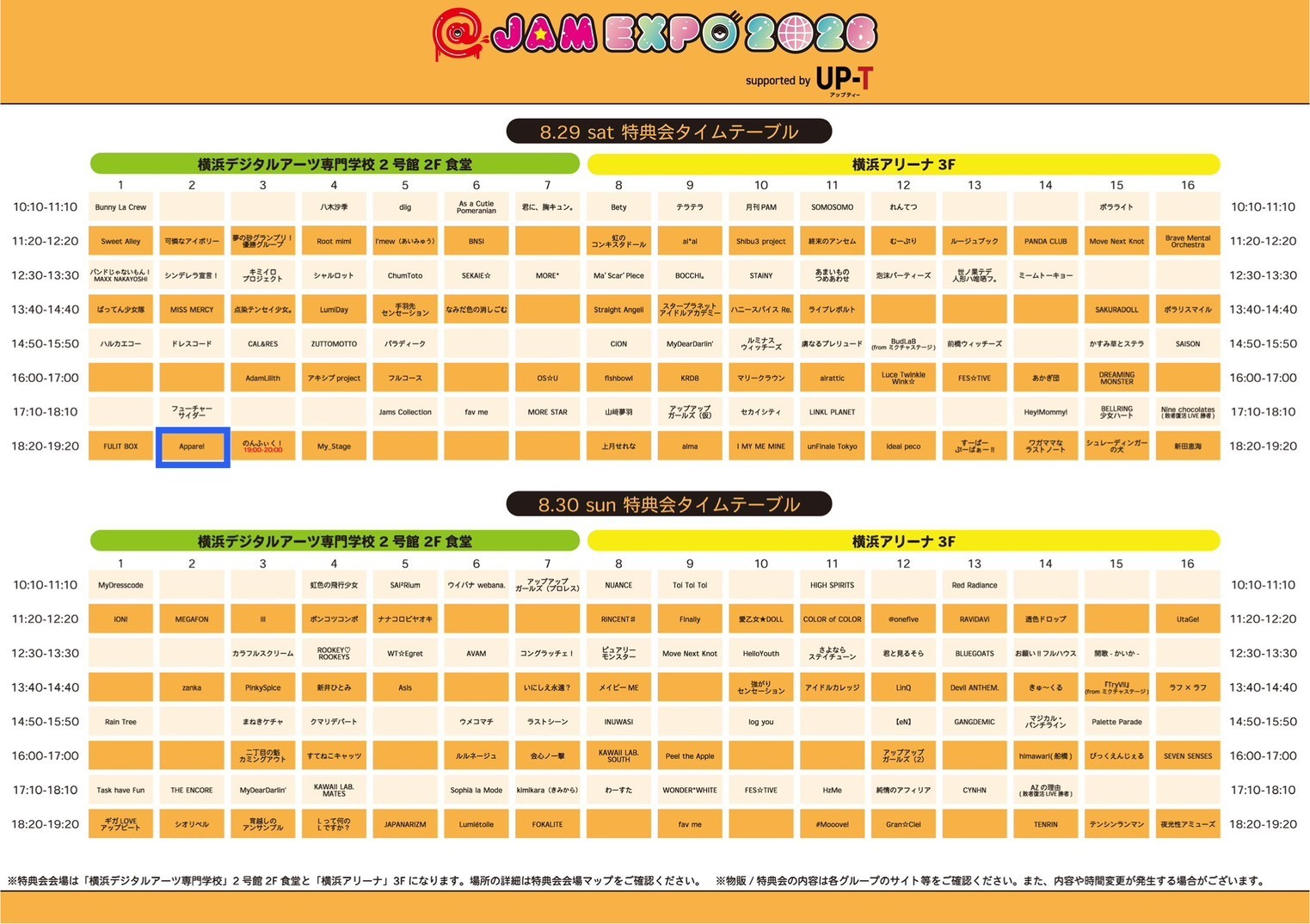This screenshot has width=1310, height=924.
Task: Click the SAISON slot
Action: click(x=1188, y=343)
